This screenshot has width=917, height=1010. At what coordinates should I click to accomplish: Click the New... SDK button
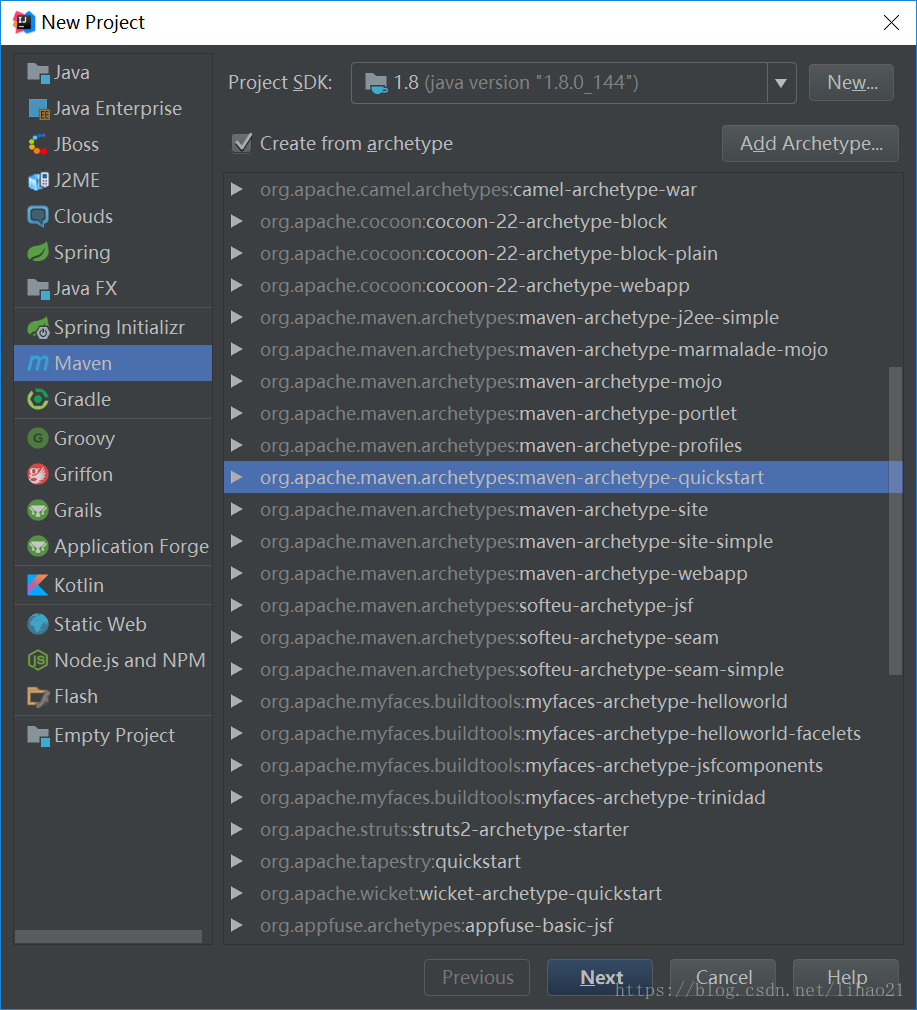click(851, 82)
